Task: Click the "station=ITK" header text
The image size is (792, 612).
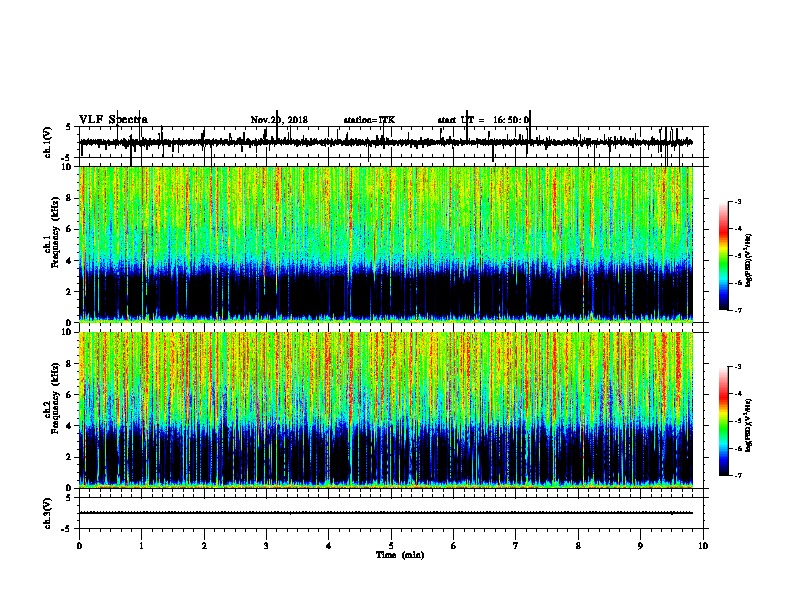Action: pyautogui.click(x=369, y=120)
